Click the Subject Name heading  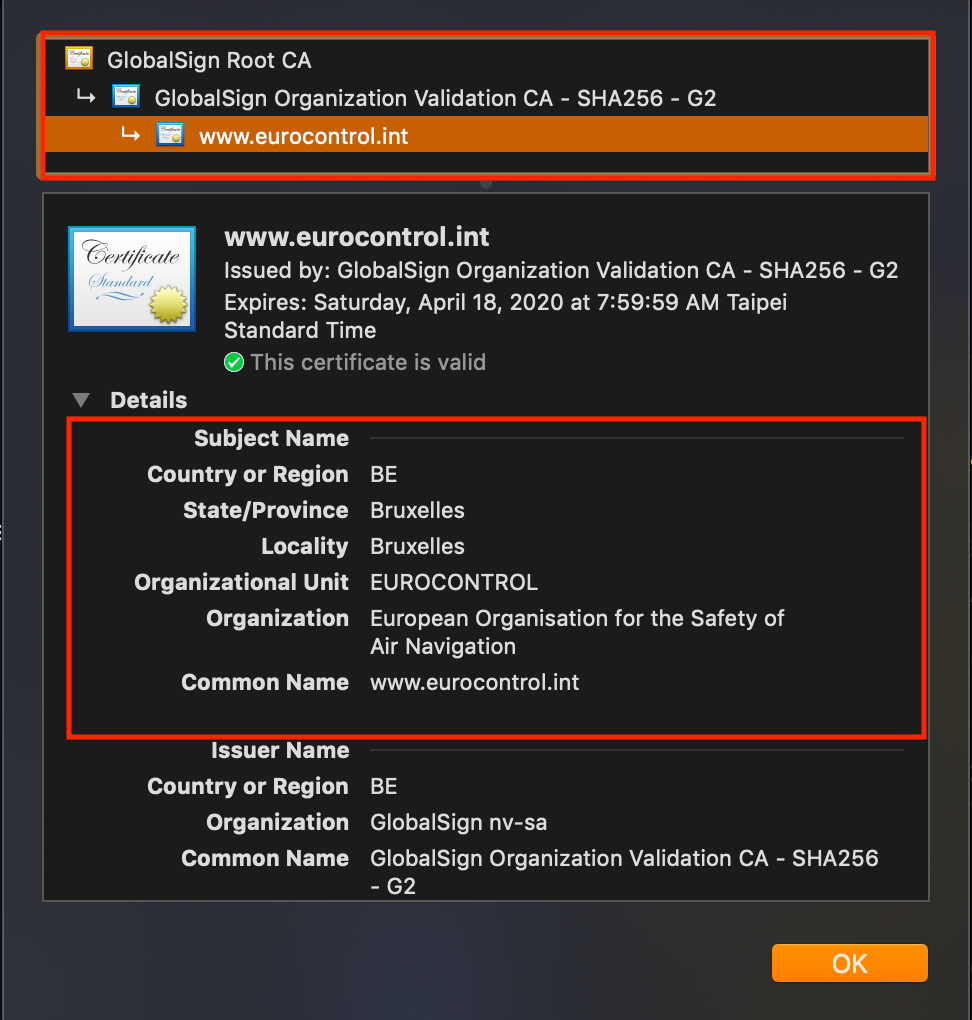coord(271,438)
